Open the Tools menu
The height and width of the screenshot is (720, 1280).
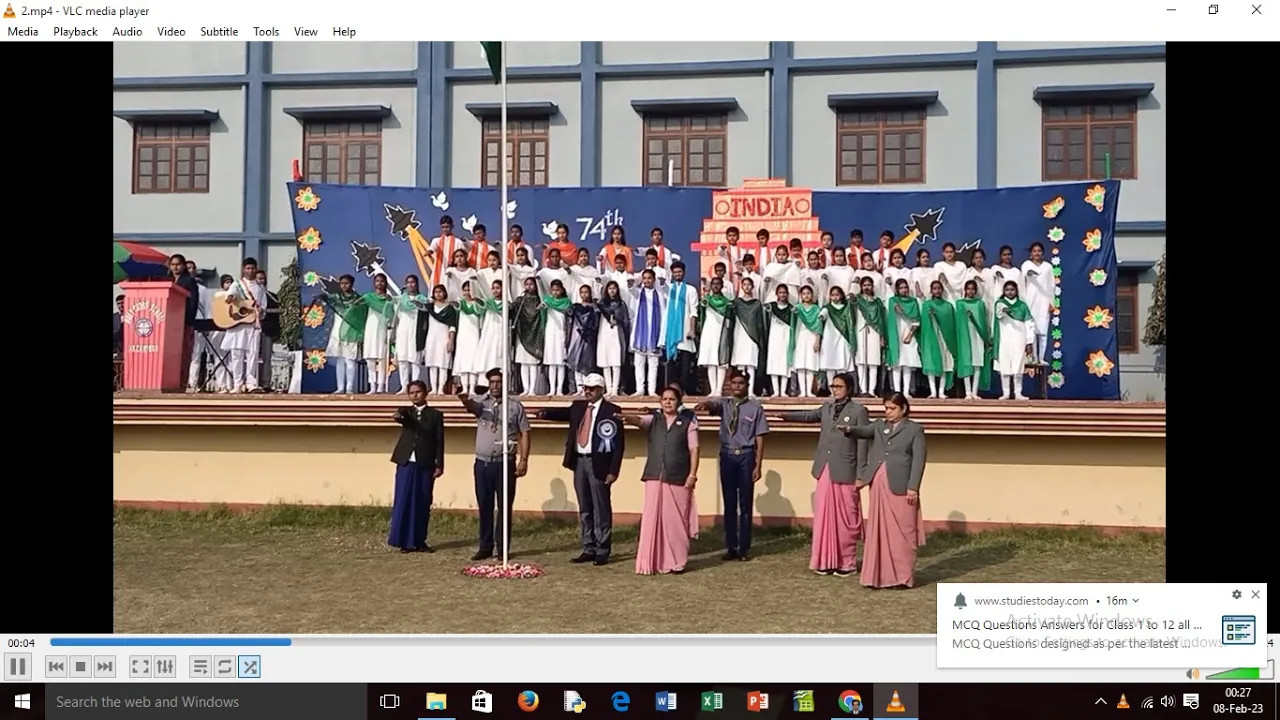click(x=266, y=32)
